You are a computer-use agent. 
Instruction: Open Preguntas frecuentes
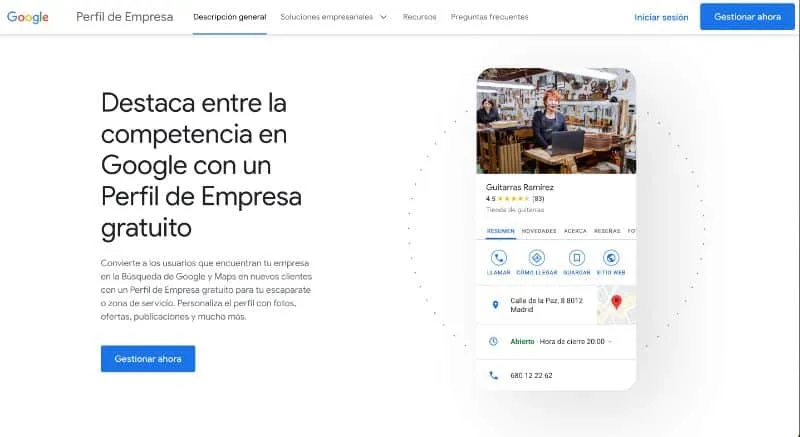tap(489, 17)
